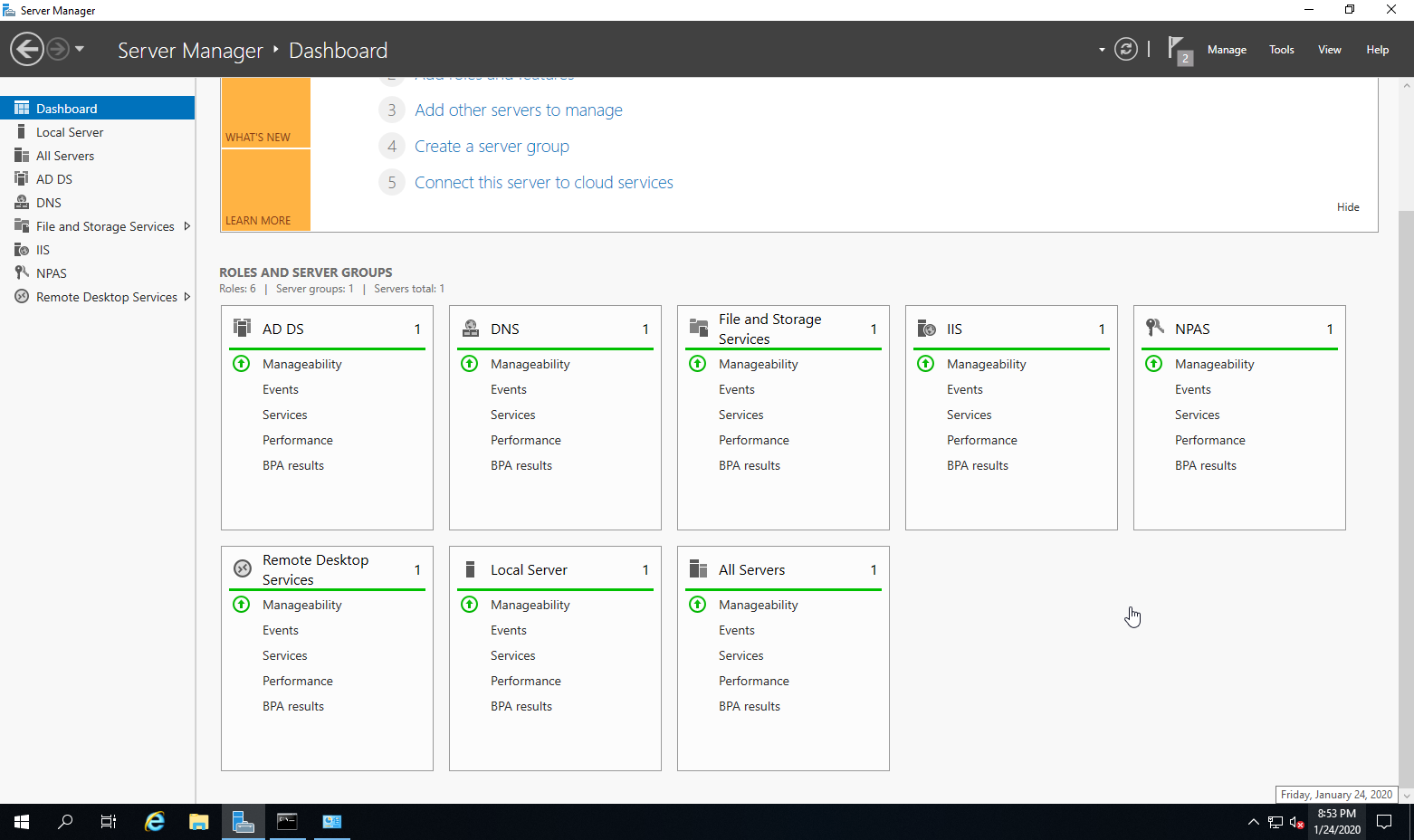The height and width of the screenshot is (840, 1414).
Task: Click the back navigation arrow button
Action: [x=27, y=49]
